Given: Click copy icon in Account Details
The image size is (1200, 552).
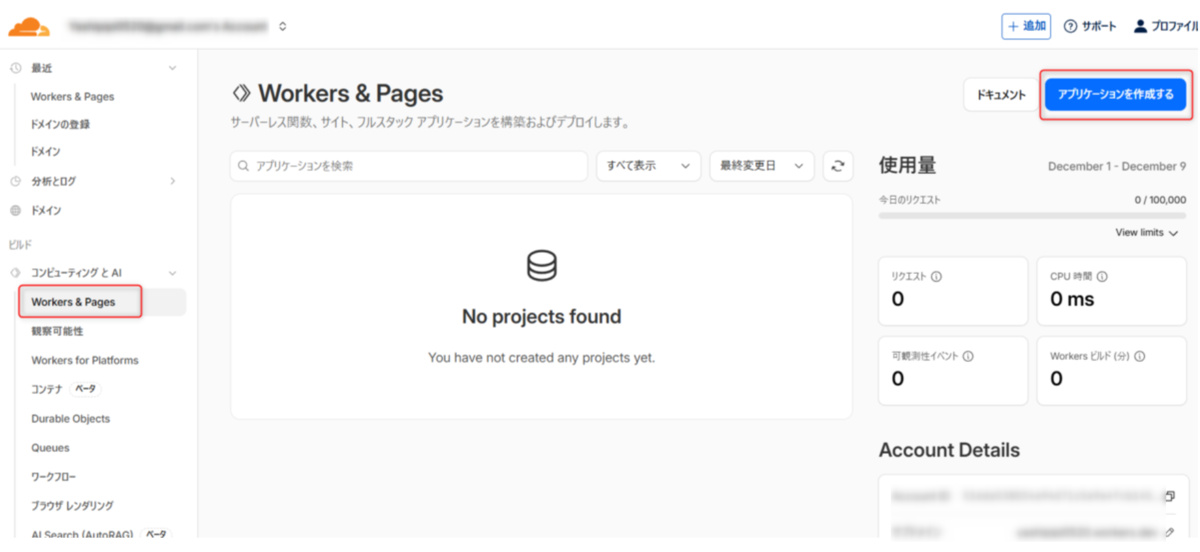Looking at the screenshot, I should (x=1169, y=496).
